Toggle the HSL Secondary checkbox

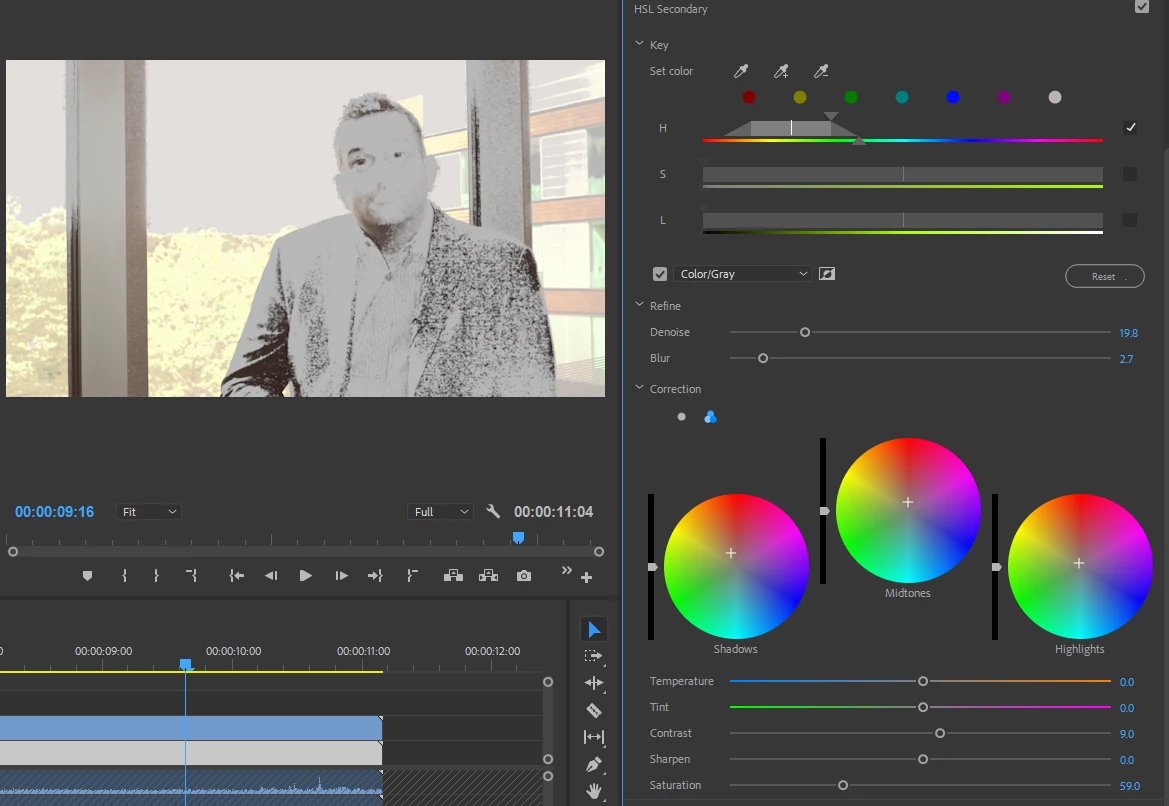1141,7
